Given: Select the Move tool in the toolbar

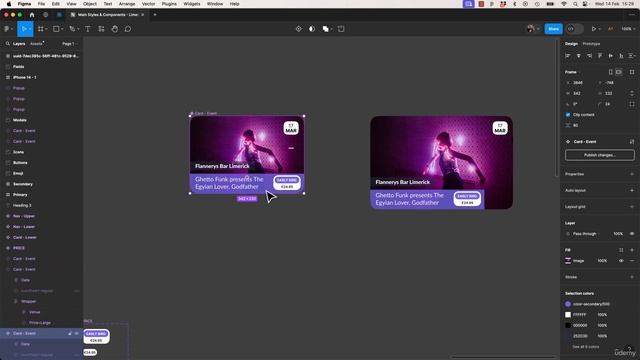Looking at the screenshot, I should click(x=24, y=29).
